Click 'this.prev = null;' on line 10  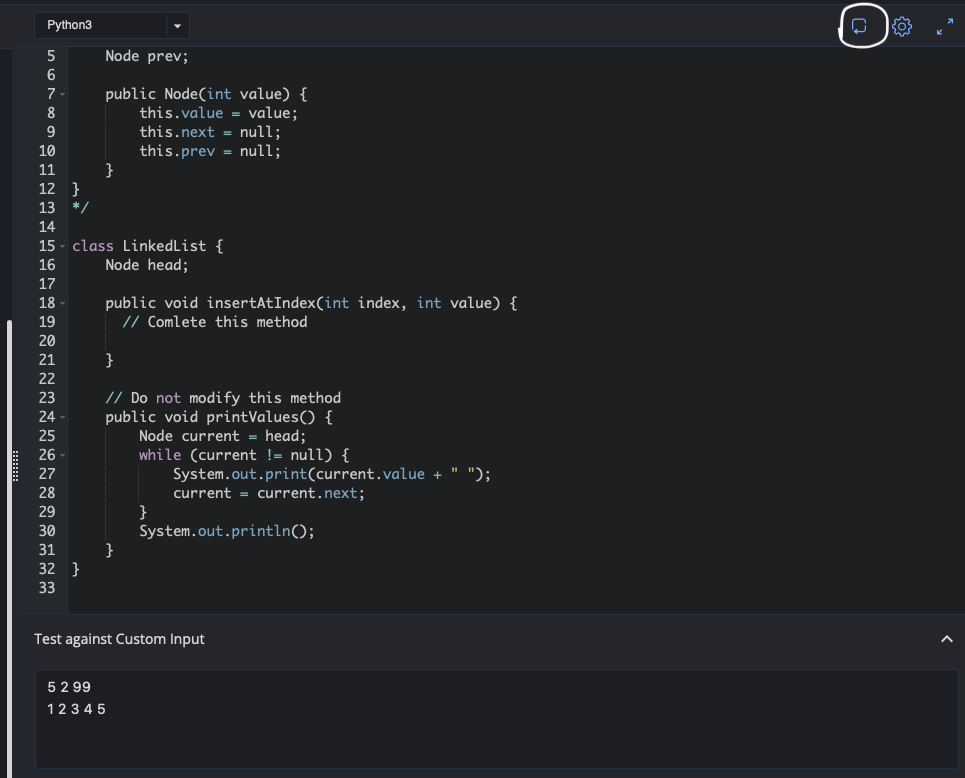pyautogui.click(x=210, y=151)
